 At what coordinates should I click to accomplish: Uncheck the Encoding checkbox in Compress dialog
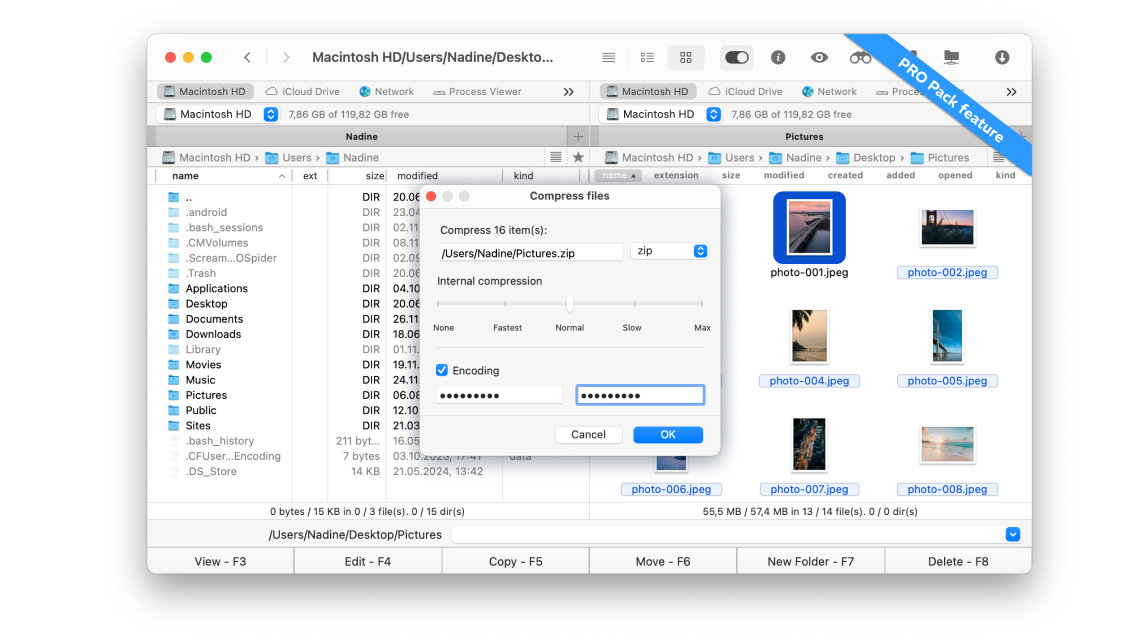coord(441,370)
